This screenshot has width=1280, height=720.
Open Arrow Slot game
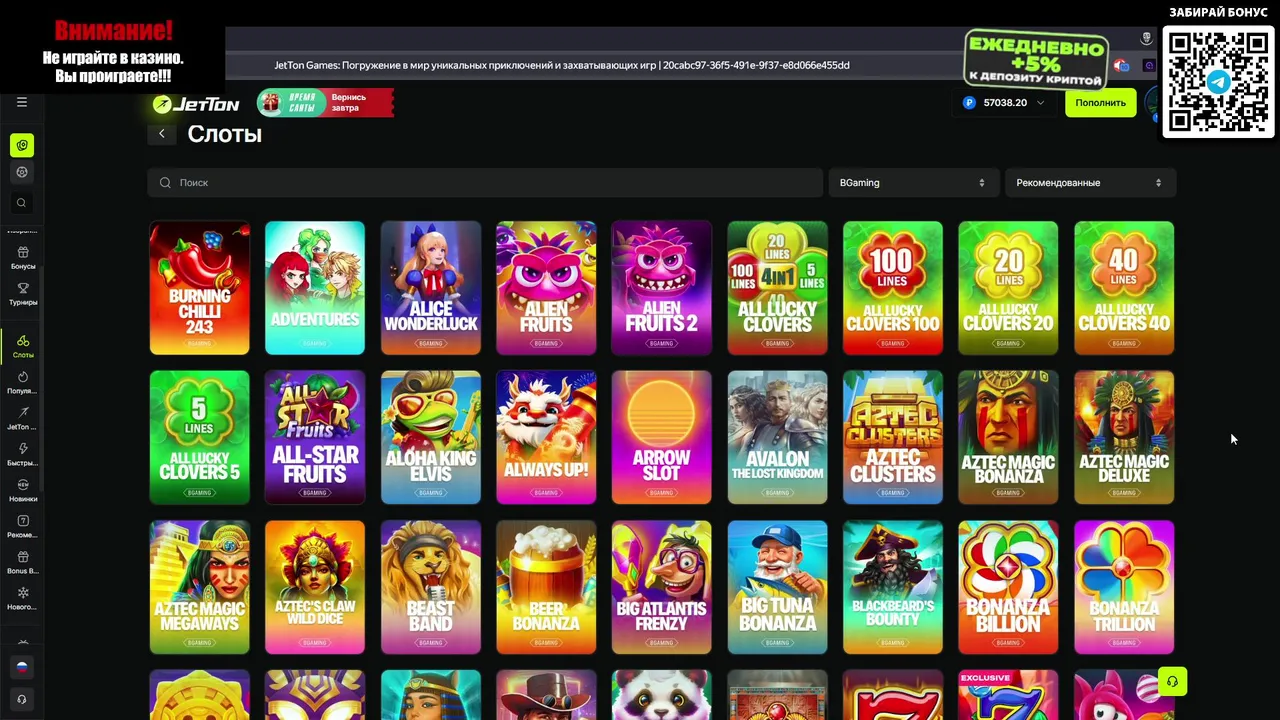[x=662, y=437]
